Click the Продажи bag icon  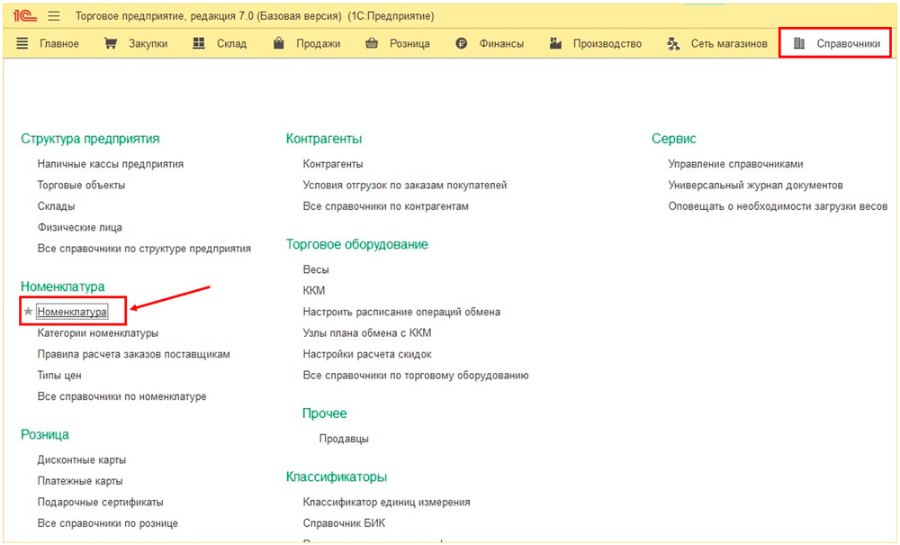(278, 43)
